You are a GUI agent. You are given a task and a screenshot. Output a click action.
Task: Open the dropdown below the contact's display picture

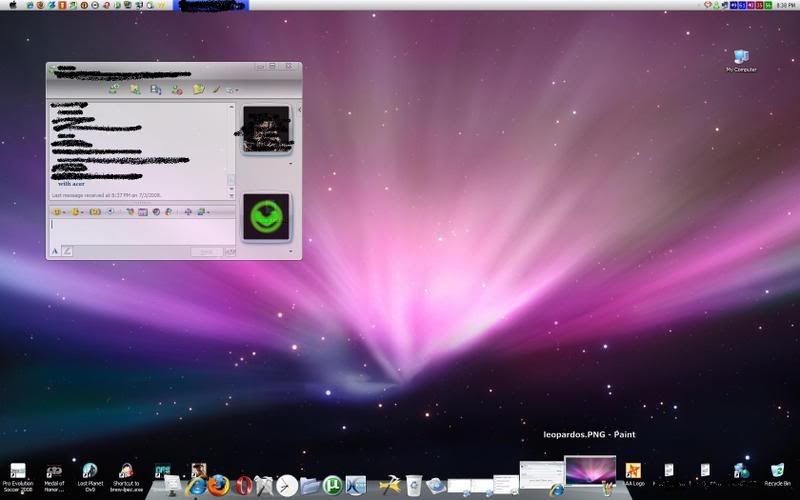pyautogui.click(x=291, y=163)
